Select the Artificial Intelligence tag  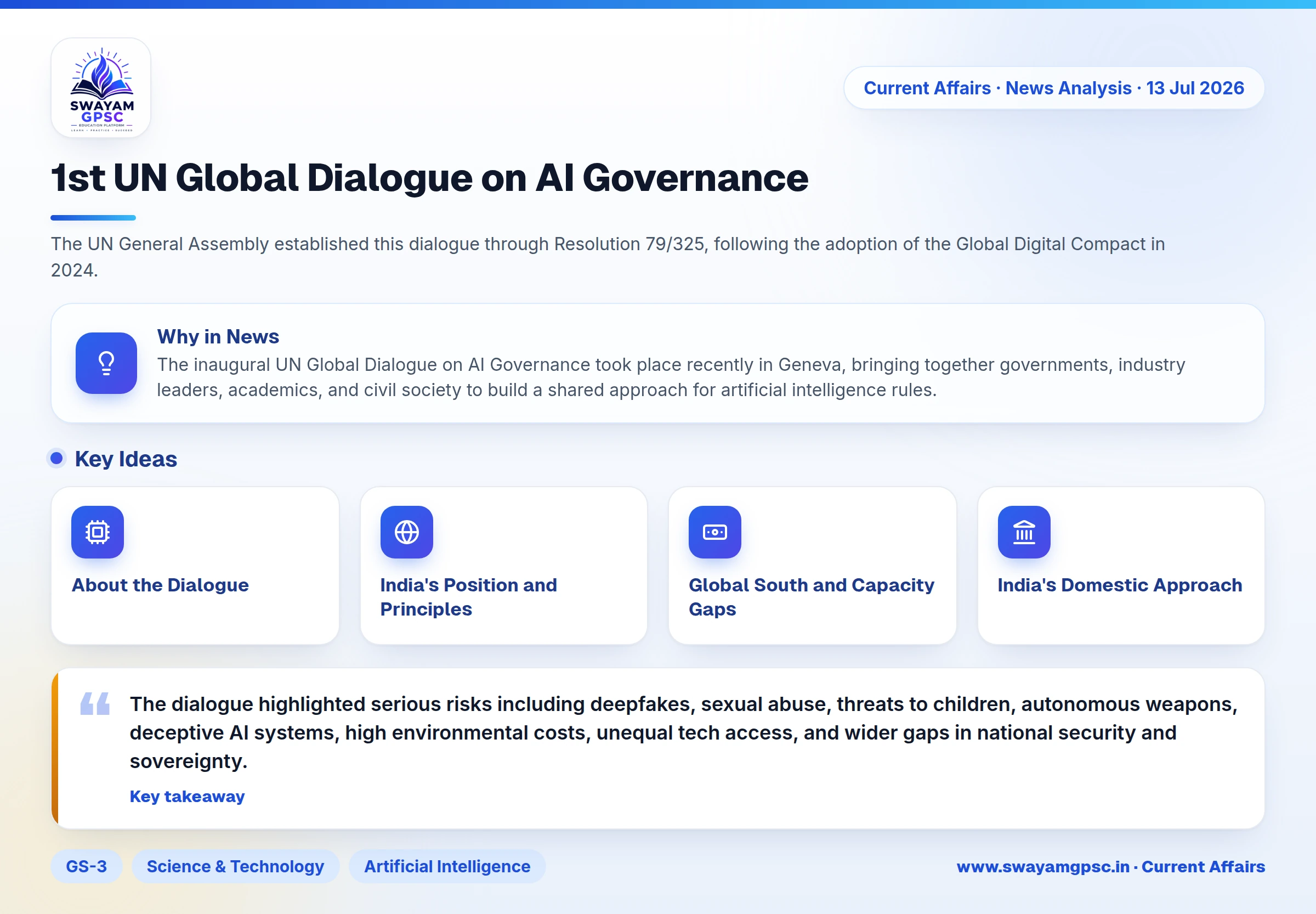[447, 866]
